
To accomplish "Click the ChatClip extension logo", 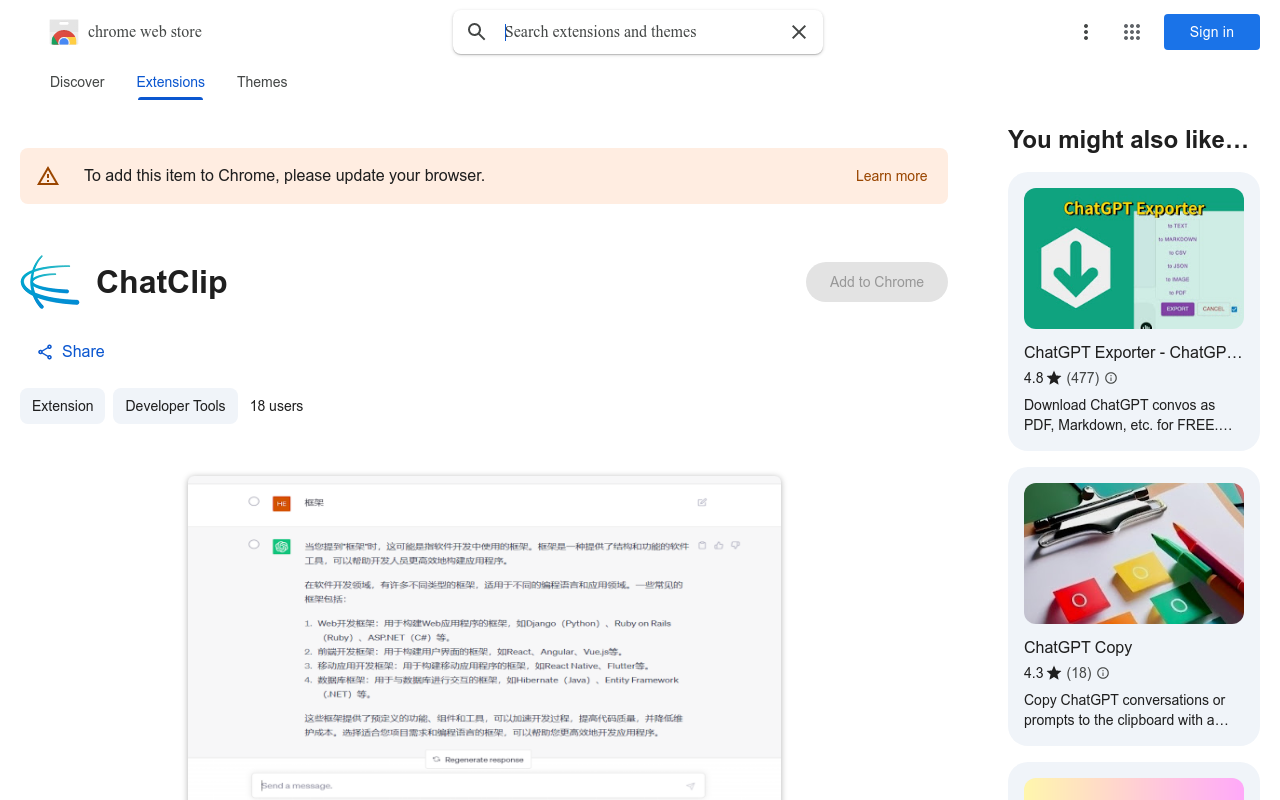I will [50, 282].
